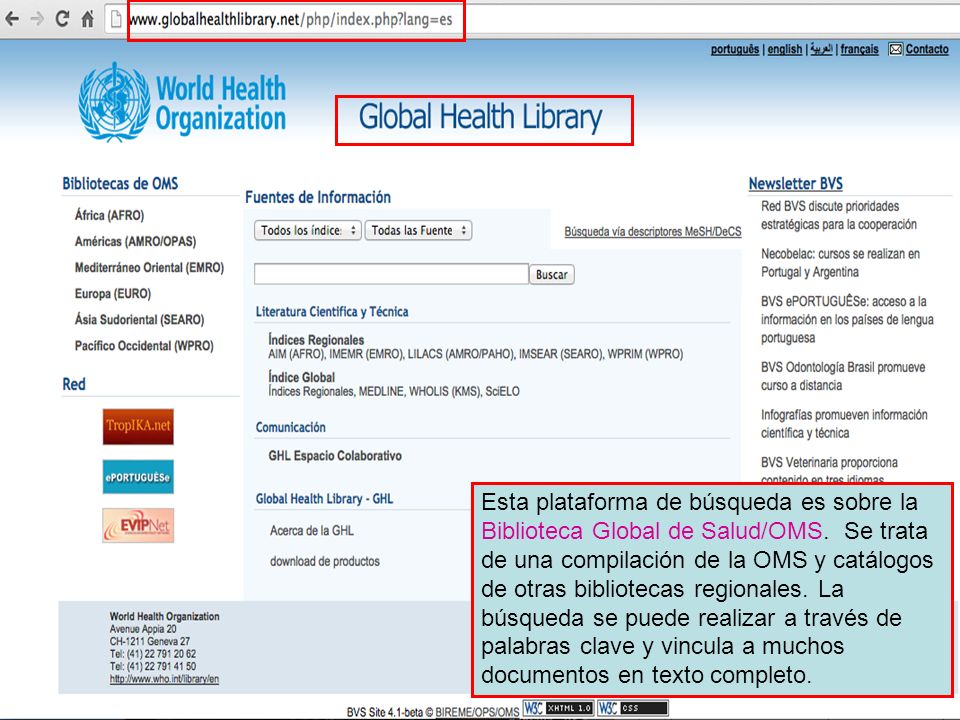
Task: Open the www.who.int/library/en footer link
Action: click(164, 679)
